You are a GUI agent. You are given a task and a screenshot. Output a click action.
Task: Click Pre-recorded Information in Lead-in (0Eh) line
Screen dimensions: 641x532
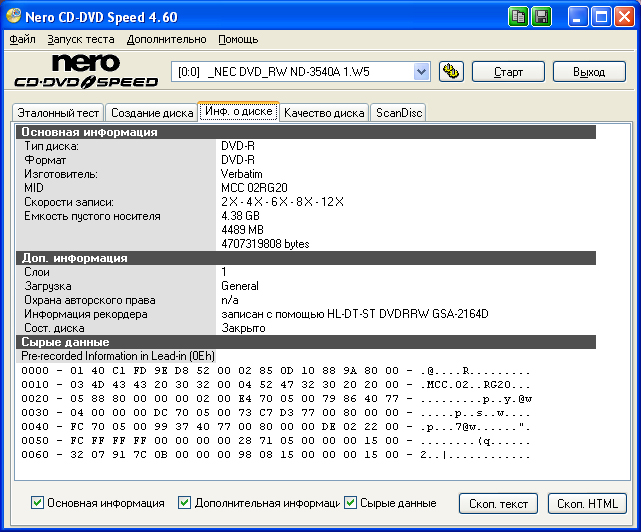[x=118, y=356]
